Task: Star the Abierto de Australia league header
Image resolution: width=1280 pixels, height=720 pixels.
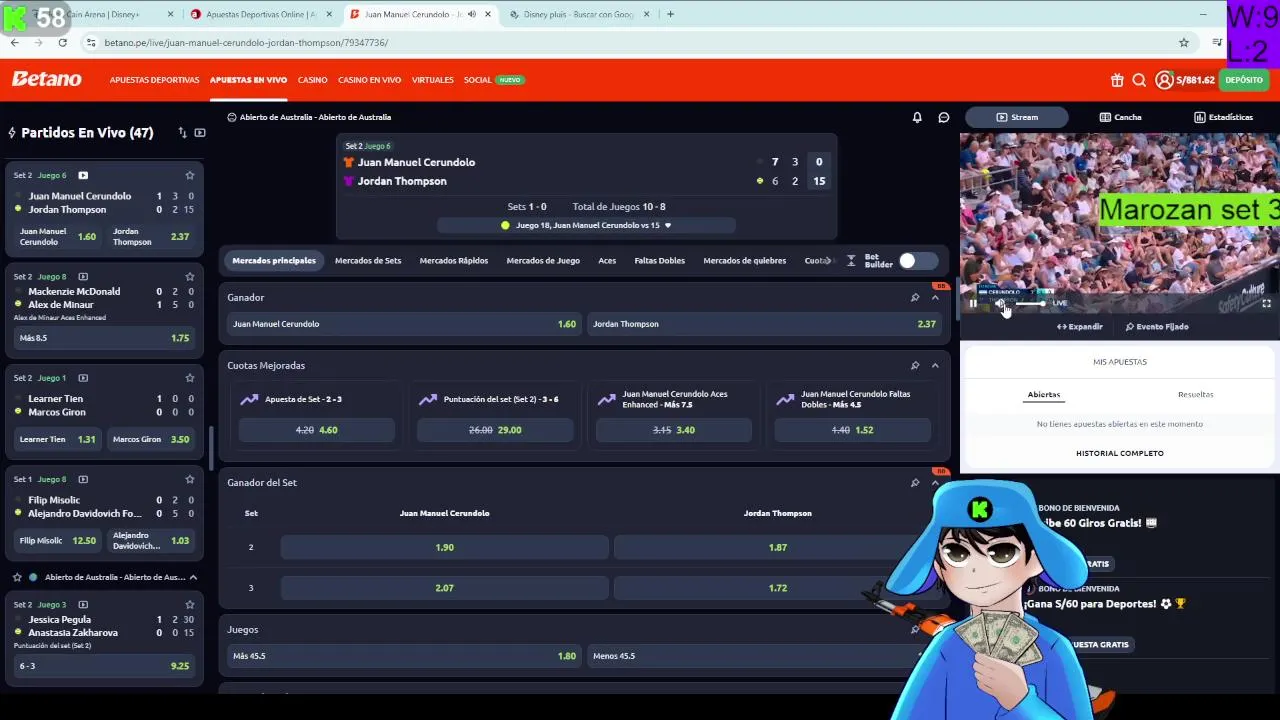Action: pyautogui.click(x=17, y=577)
